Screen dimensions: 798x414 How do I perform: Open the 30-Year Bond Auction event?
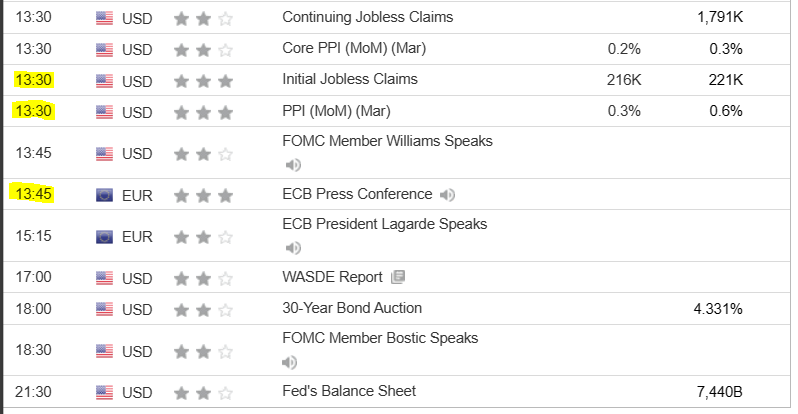pyautogui.click(x=352, y=308)
